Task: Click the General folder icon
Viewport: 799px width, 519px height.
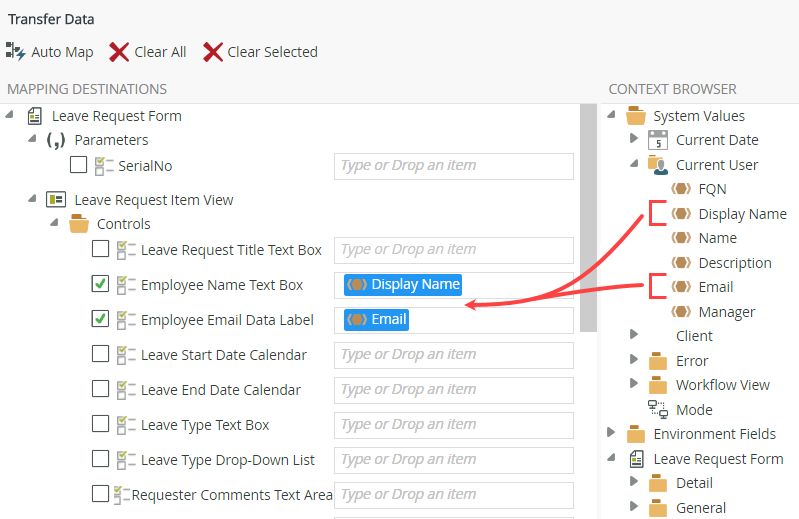Action: click(658, 508)
